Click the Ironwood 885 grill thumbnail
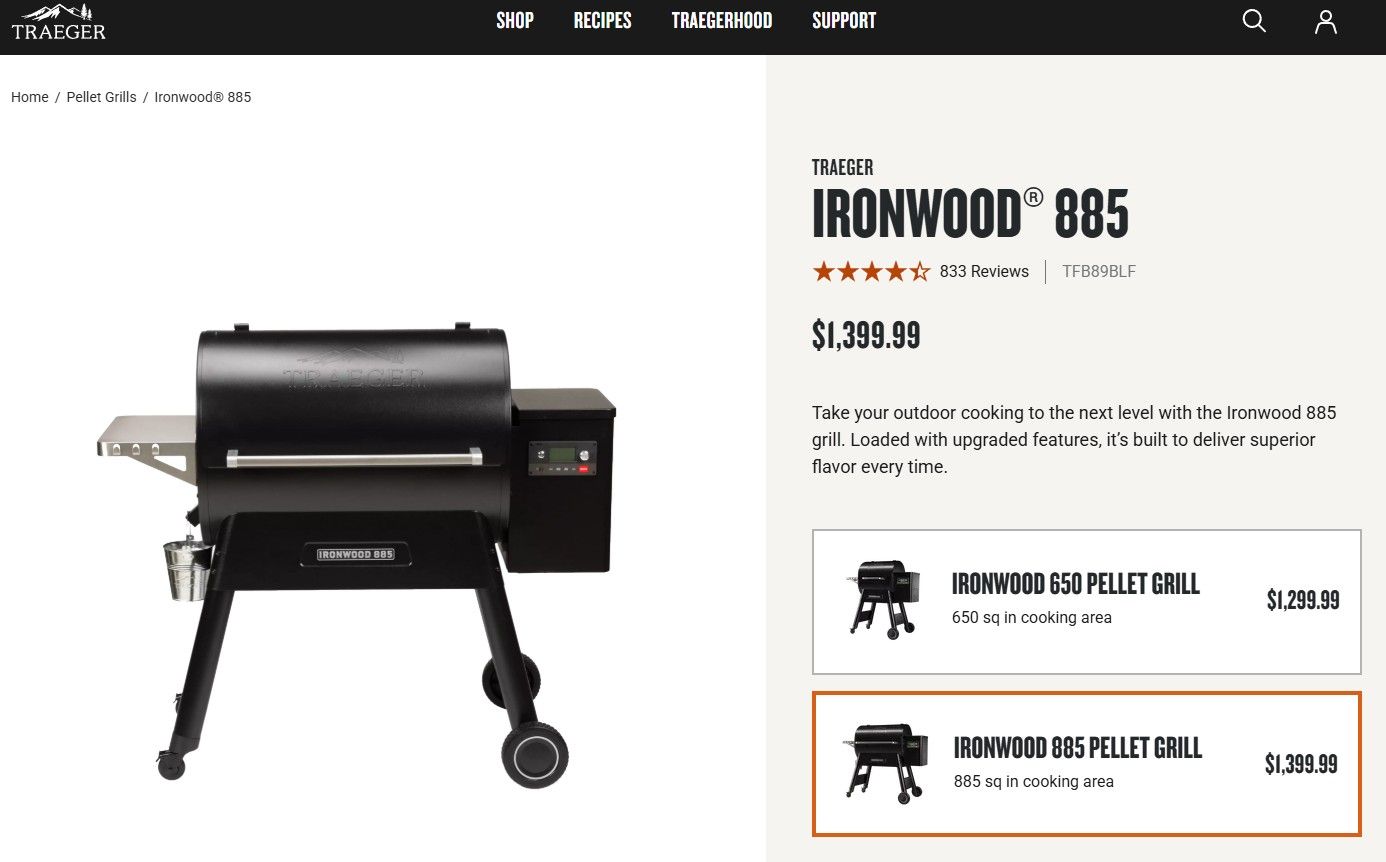Image resolution: width=1386 pixels, height=862 pixels. tap(886, 763)
